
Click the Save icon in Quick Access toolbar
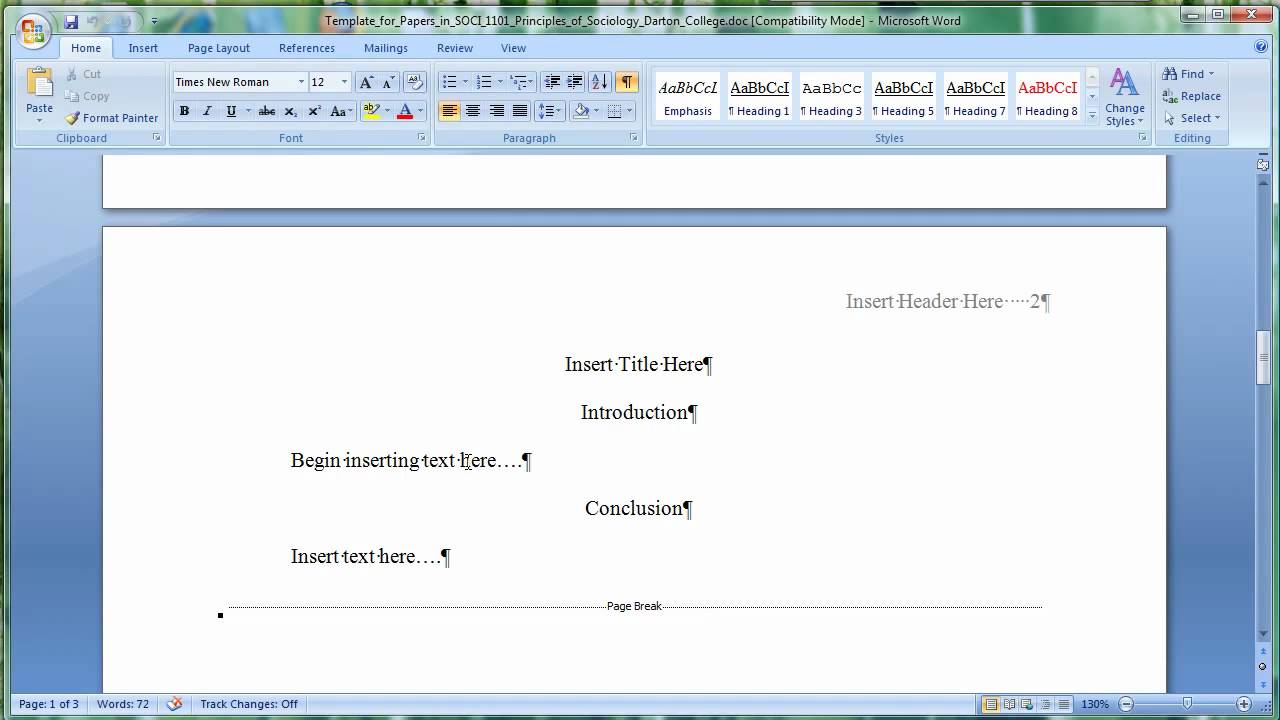(x=71, y=21)
